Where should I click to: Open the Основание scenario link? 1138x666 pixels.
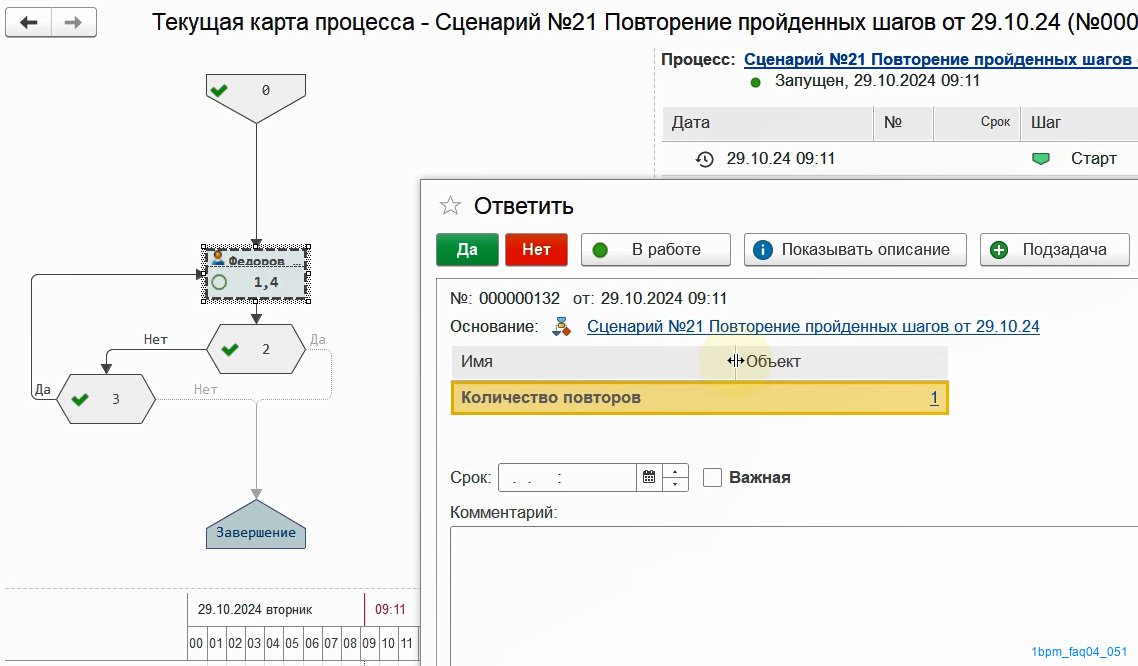point(813,326)
